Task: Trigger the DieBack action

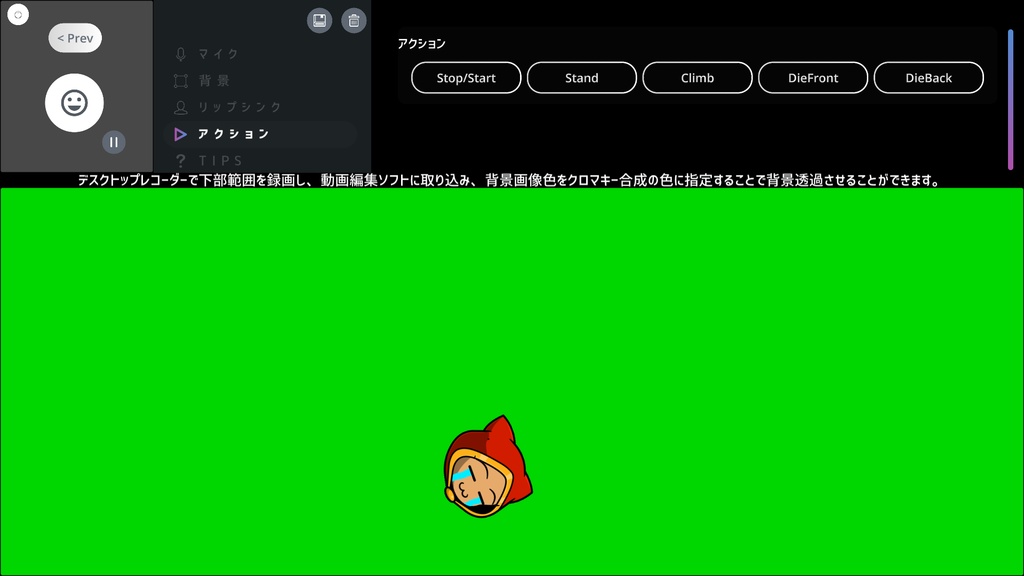Action: point(928,76)
